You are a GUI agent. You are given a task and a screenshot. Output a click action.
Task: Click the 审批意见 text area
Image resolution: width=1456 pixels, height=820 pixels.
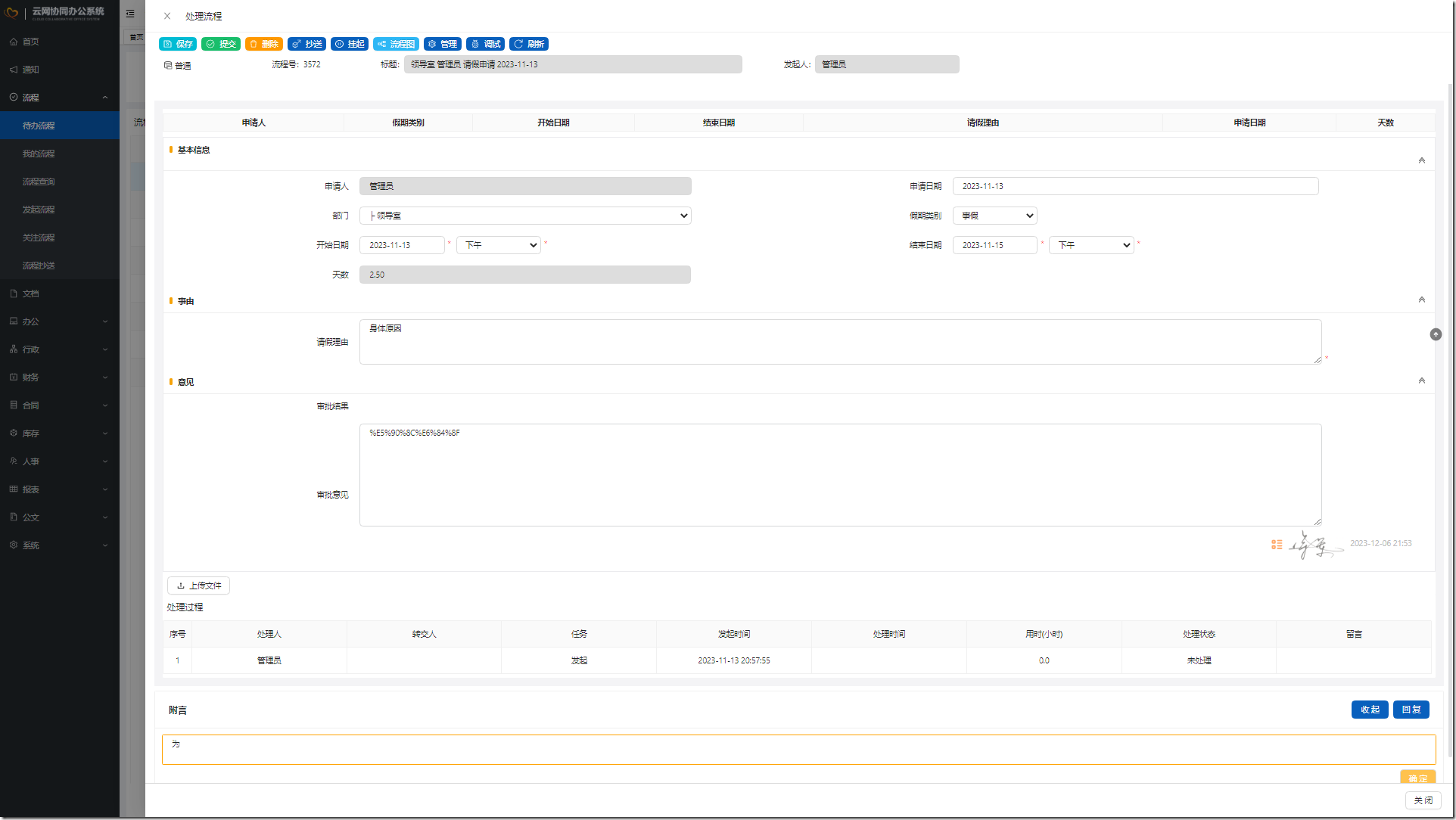tap(840, 475)
